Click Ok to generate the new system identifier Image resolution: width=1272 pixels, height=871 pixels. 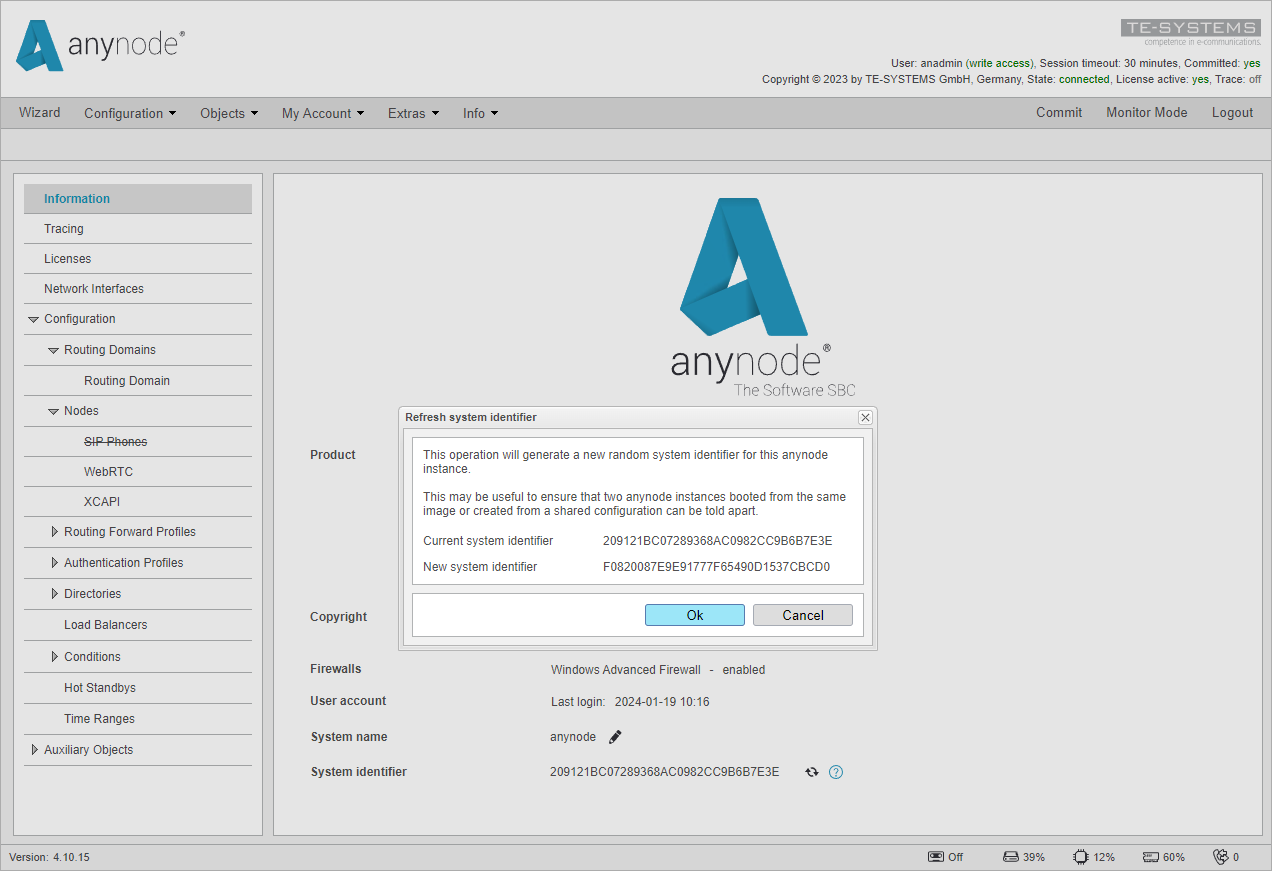point(694,614)
